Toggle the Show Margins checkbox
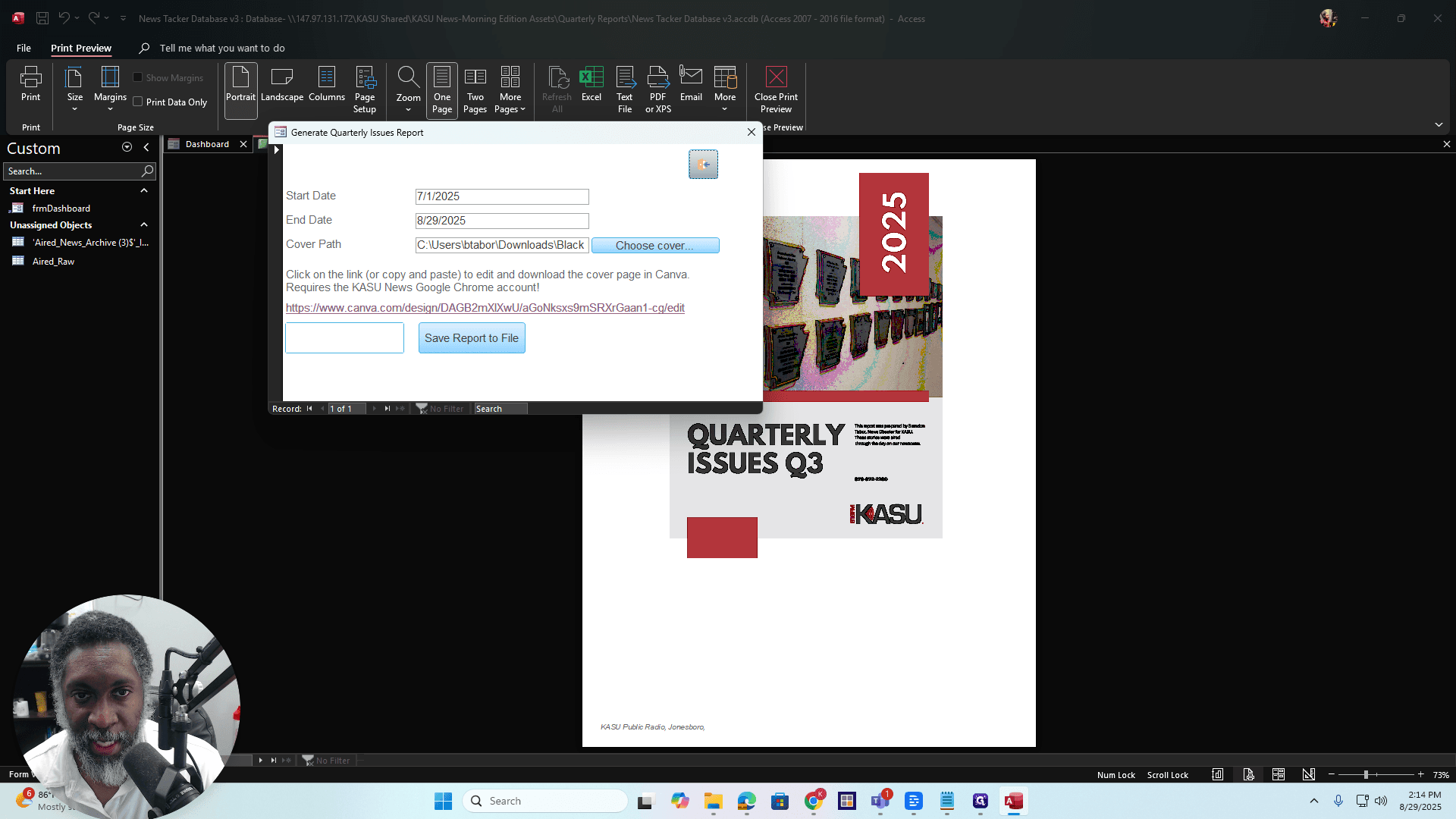1456x819 pixels. coord(138,77)
